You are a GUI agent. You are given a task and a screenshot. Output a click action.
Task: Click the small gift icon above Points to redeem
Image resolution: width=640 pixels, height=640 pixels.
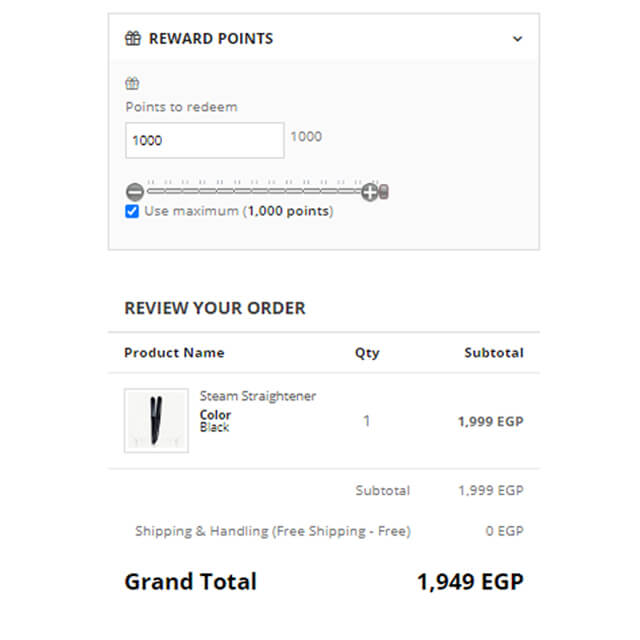click(x=132, y=84)
